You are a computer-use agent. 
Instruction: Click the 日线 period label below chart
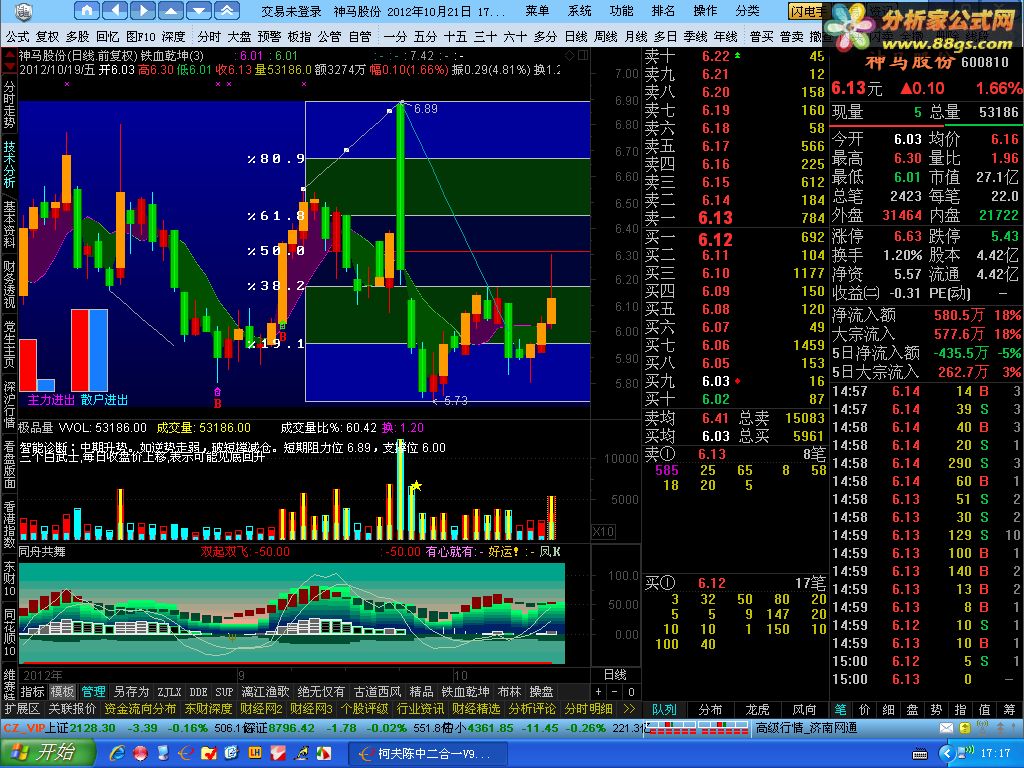pyautogui.click(x=615, y=675)
